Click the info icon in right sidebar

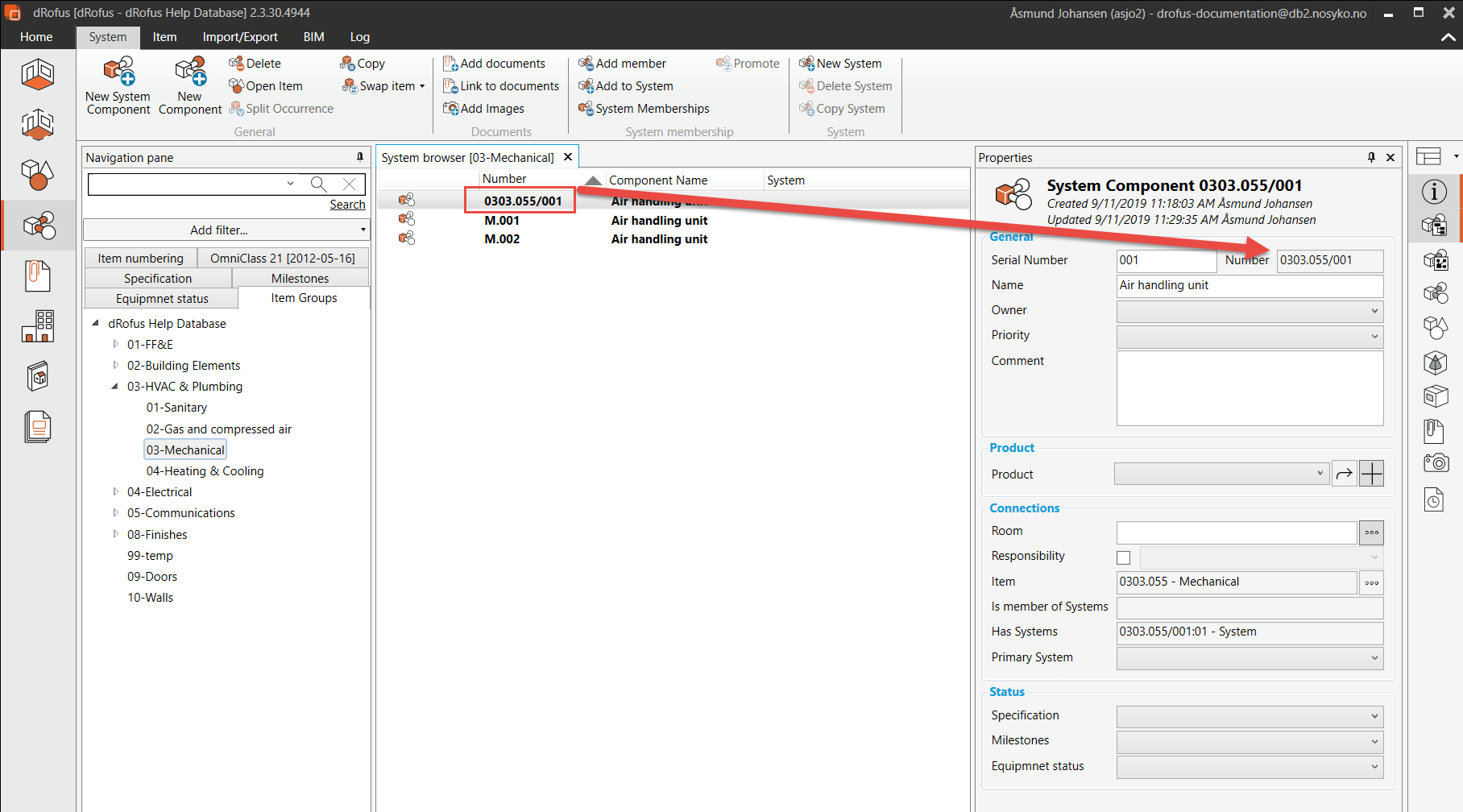[x=1434, y=192]
